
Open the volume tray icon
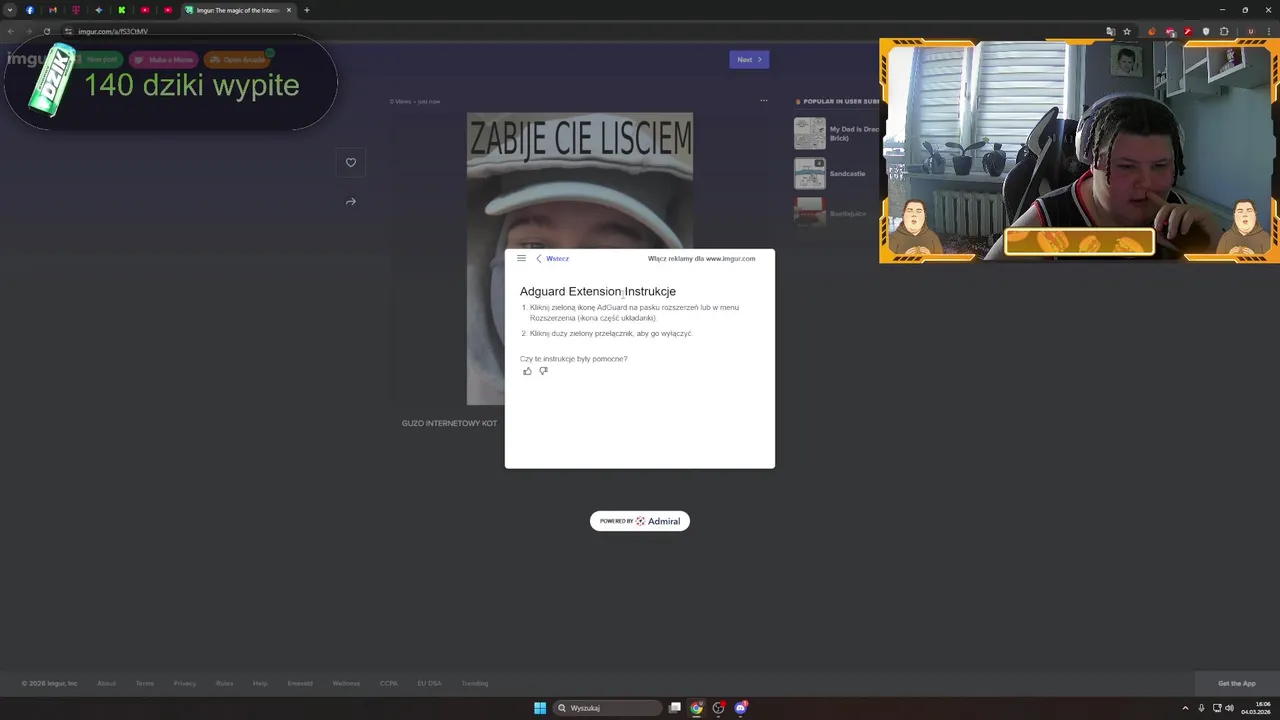click(x=1229, y=708)
